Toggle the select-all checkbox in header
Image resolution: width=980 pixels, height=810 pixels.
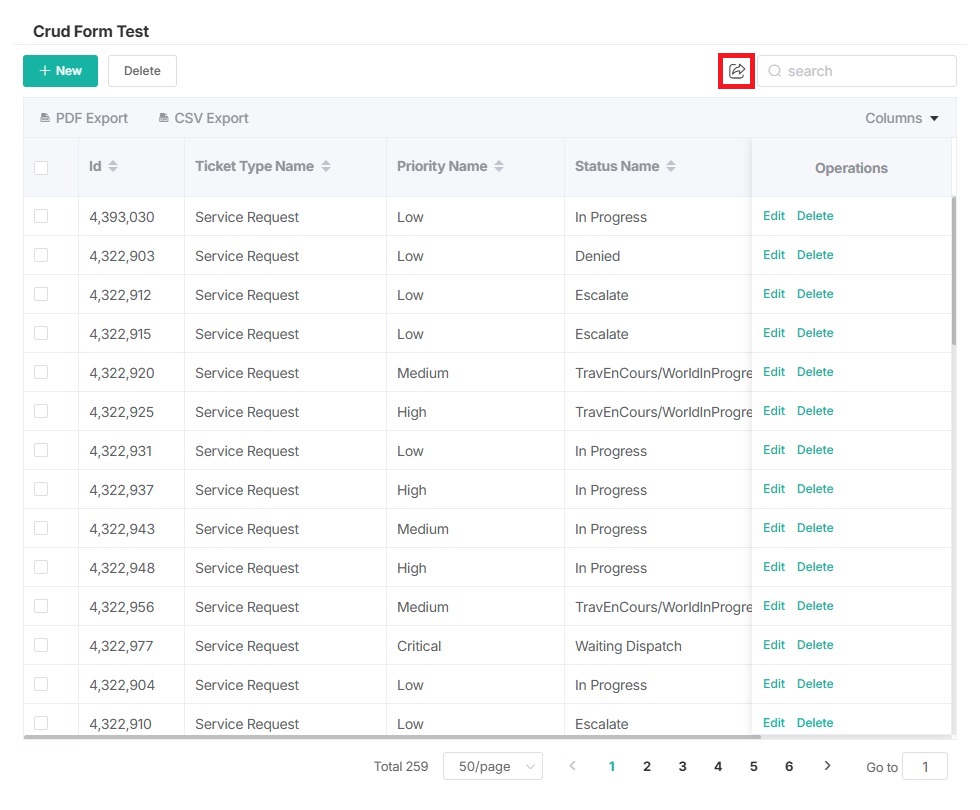41,167
